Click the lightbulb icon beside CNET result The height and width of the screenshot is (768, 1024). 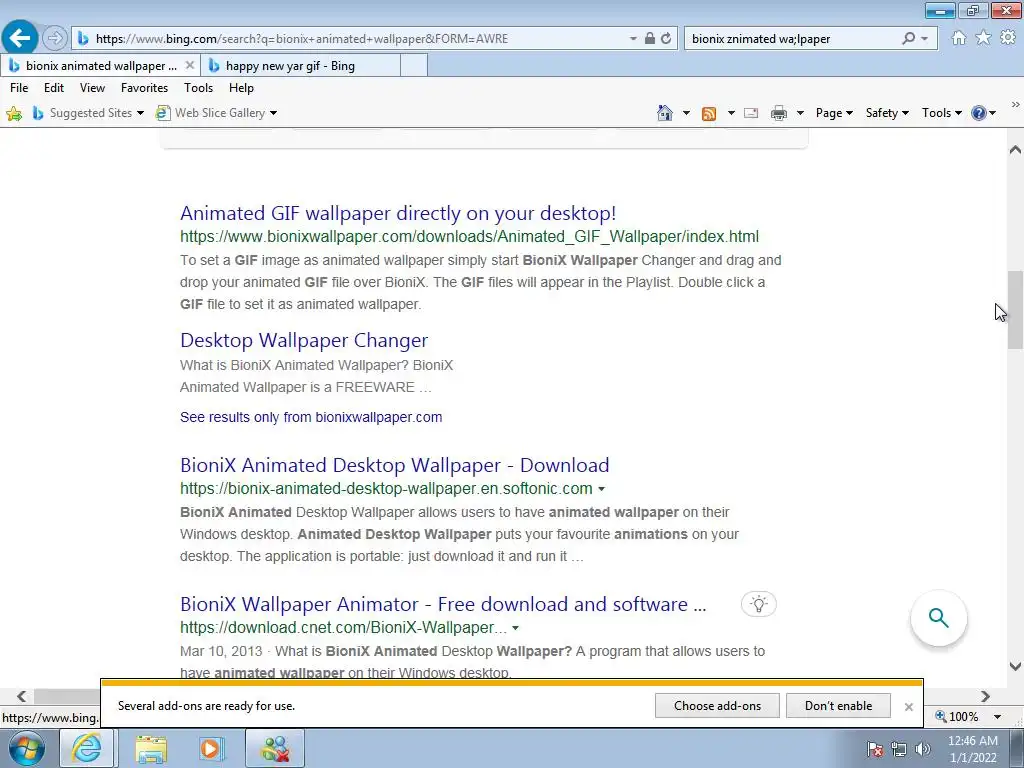(758, 603)
